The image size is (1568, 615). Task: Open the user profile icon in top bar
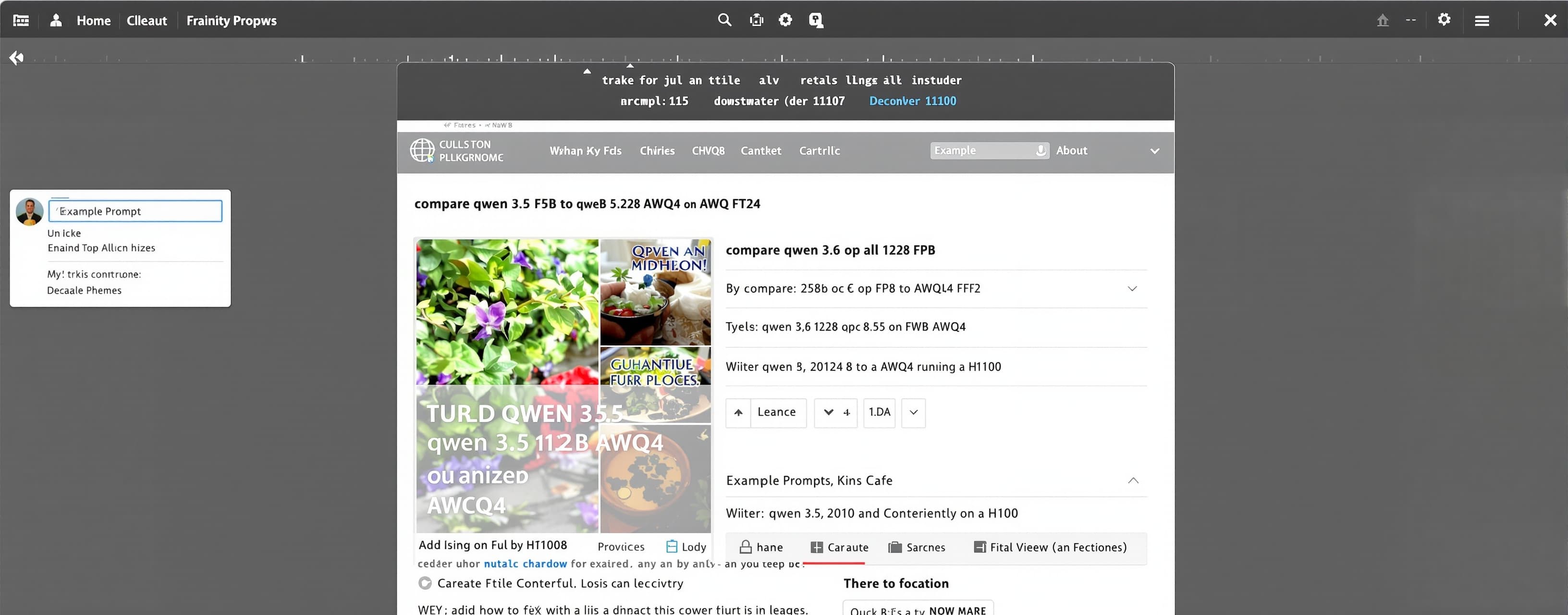[56, 21]
